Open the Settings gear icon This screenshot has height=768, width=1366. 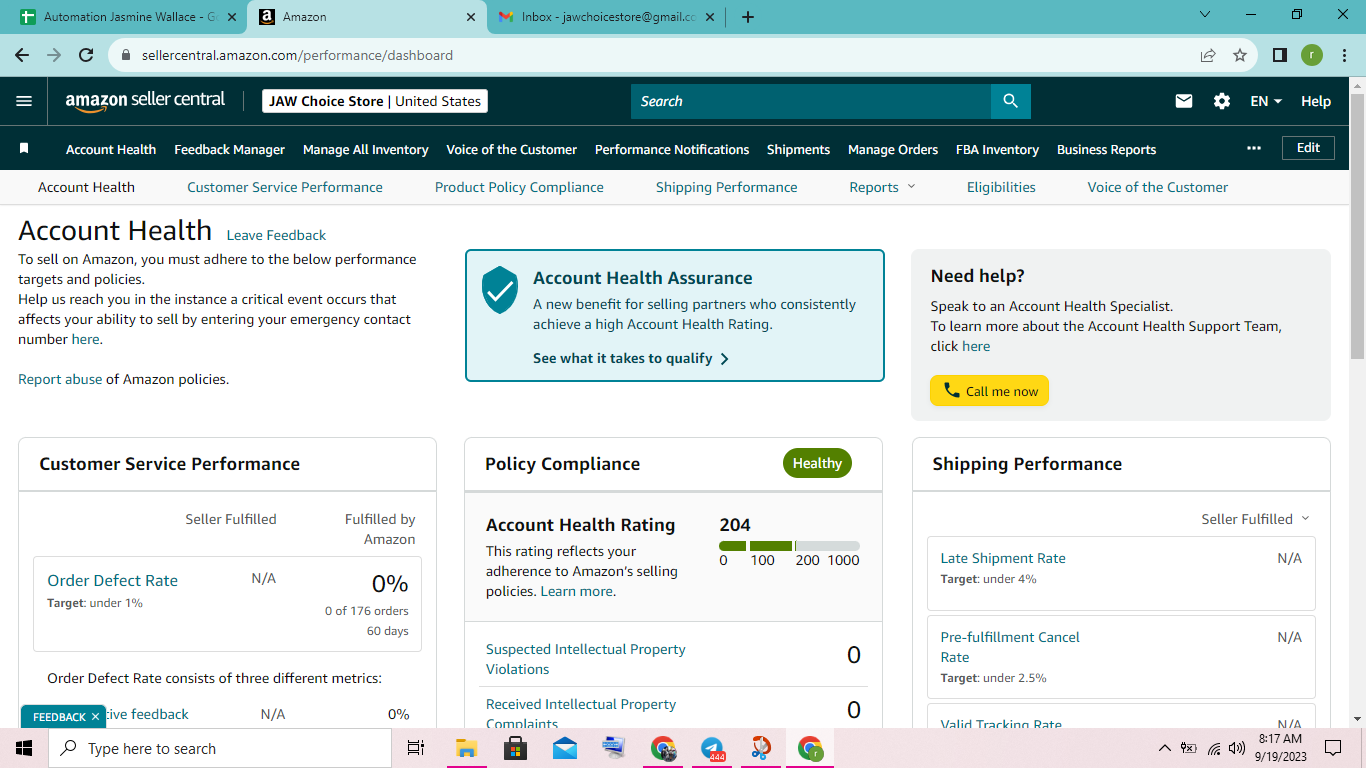(x=1222, y=101)
